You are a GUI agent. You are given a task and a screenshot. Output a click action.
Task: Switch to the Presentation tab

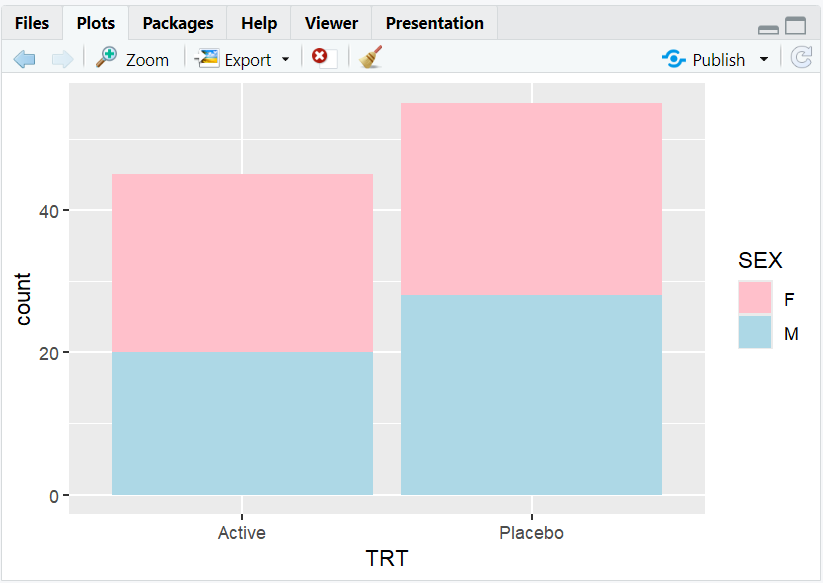[x=434, y=22]
